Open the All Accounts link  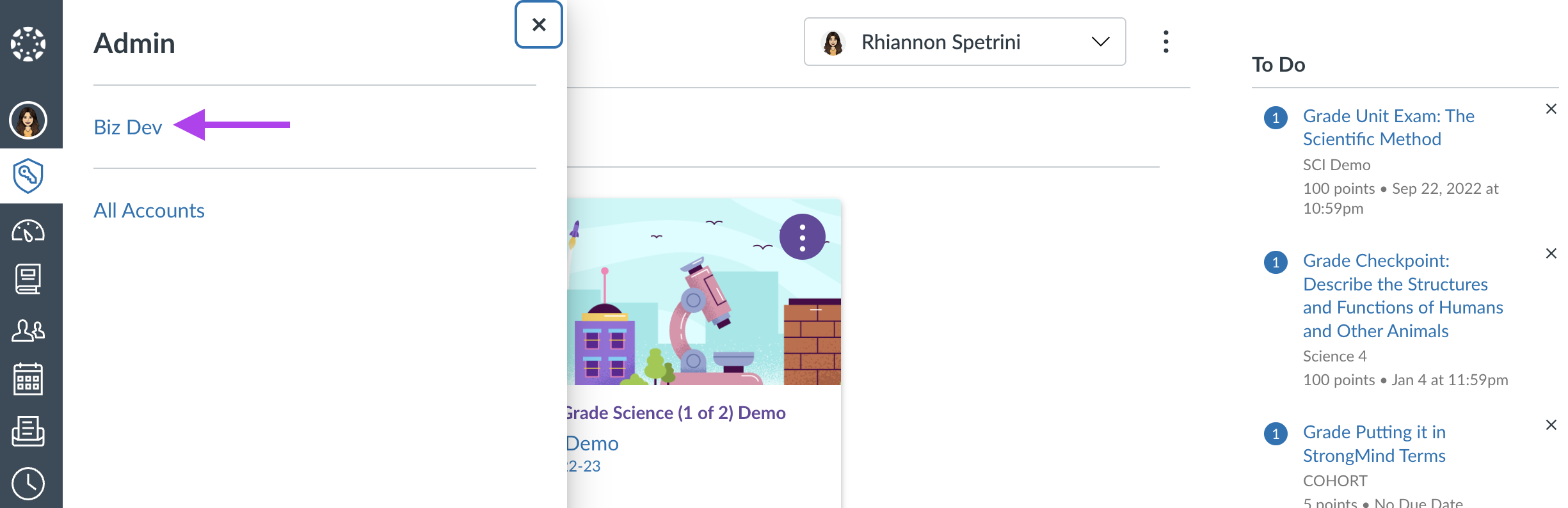tap(149, 210)
